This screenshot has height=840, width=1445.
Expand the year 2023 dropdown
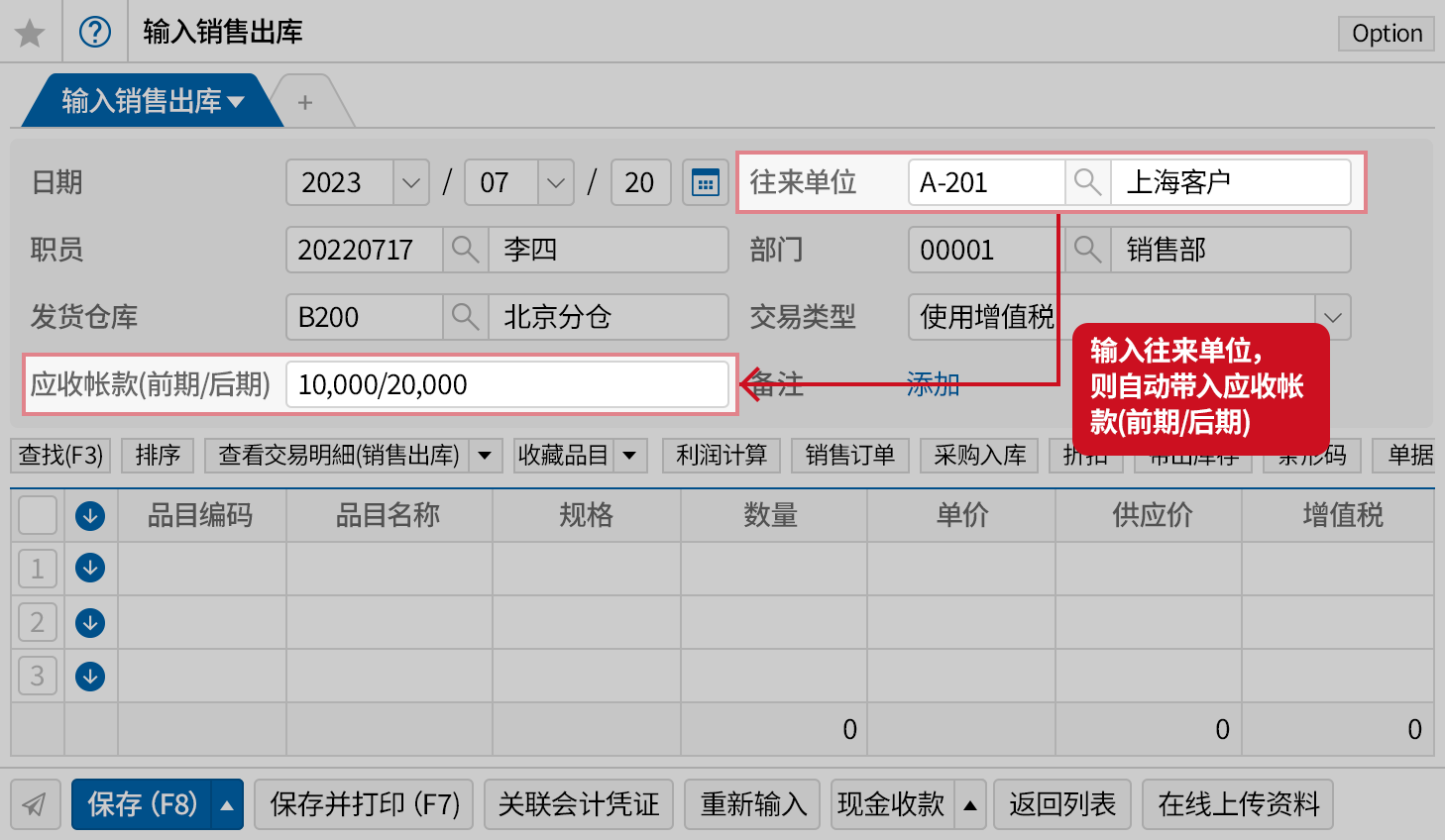coord(410,183)
